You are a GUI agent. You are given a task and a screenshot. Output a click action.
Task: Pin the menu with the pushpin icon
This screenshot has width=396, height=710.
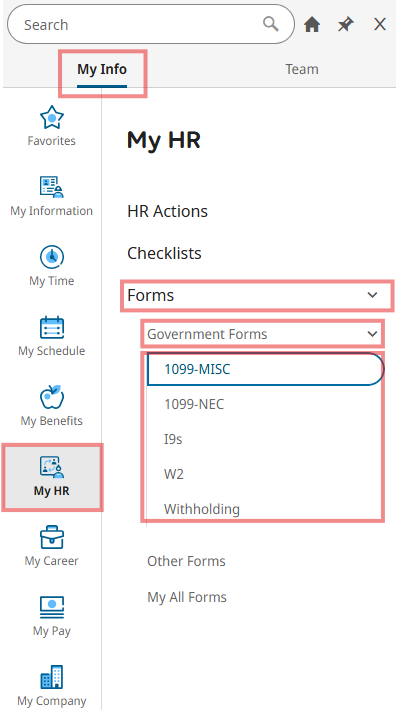[346, 24]
